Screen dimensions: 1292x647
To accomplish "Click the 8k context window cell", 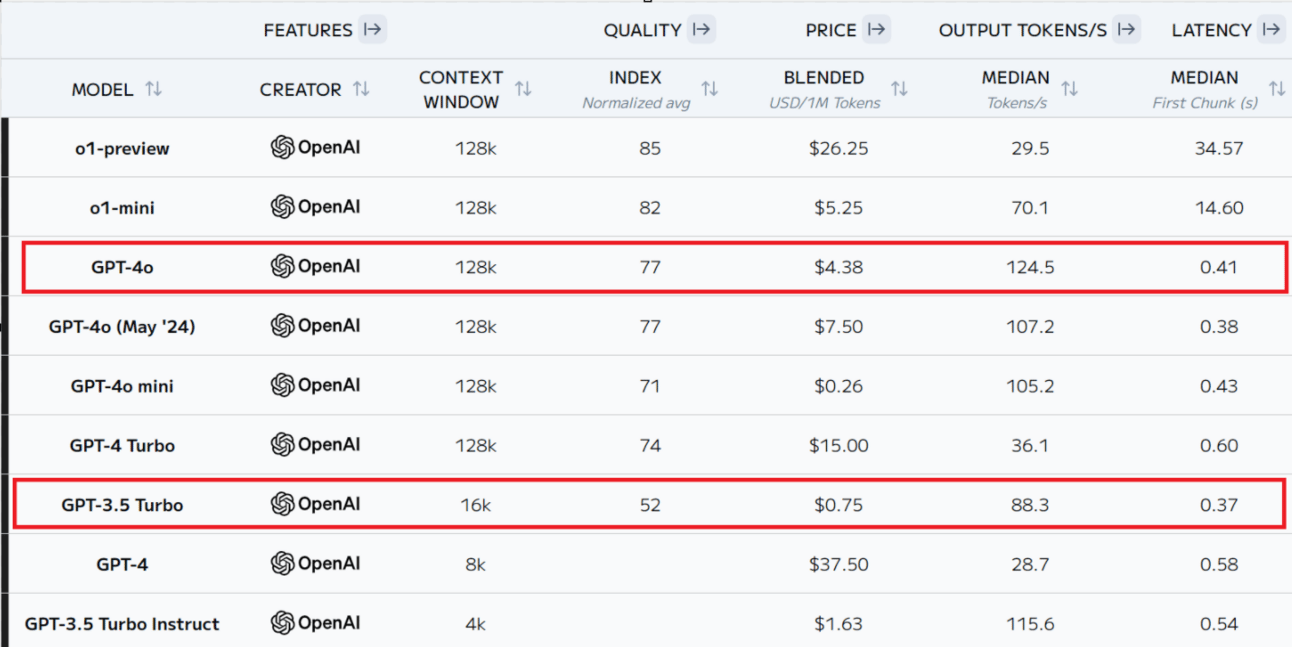I will pyautogui.click(x=475, y=565).
